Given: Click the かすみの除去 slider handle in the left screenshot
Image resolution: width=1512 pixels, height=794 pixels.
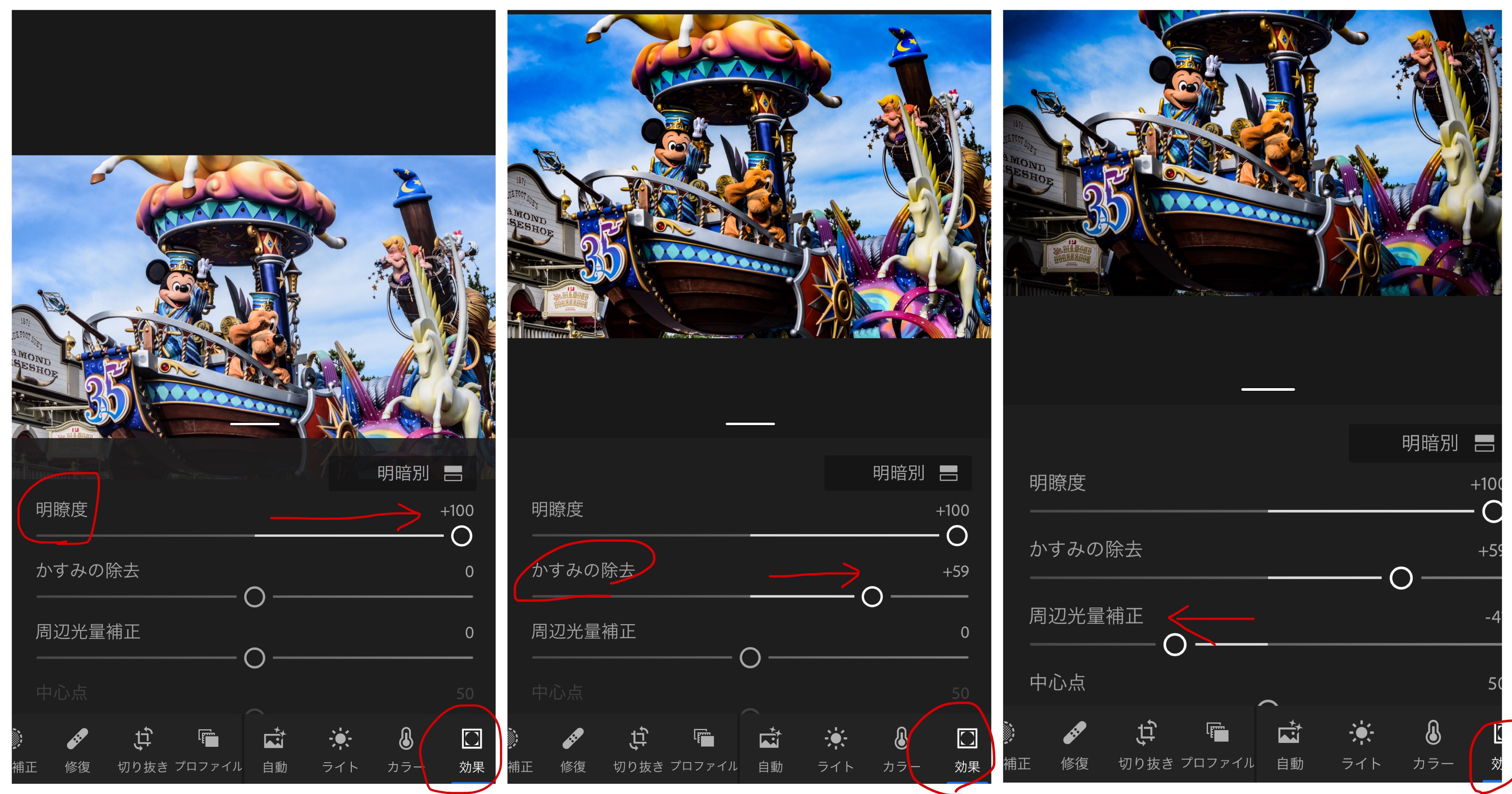Looking at the screenshot, I should coord(255,597).
